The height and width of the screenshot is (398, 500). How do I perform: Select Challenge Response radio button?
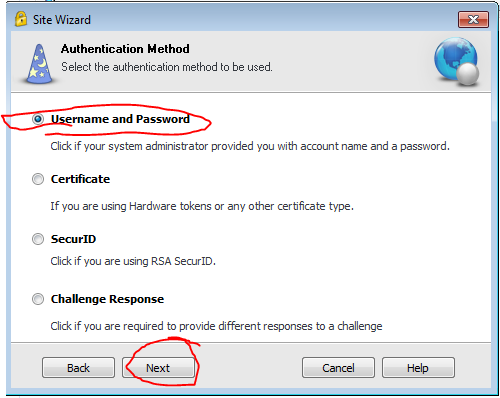click(38, 299)
